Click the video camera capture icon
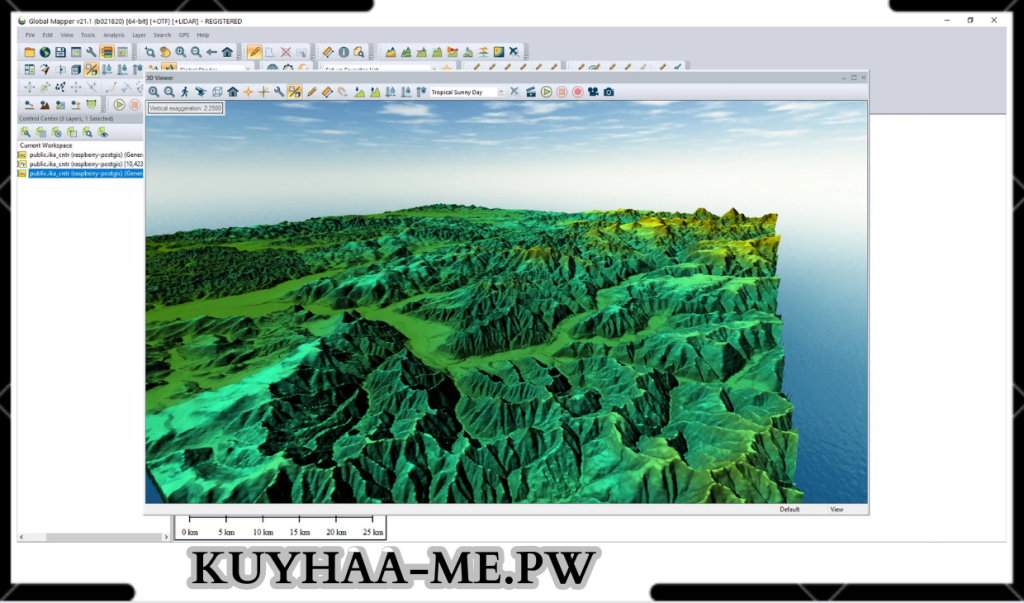 click(x=593, y=92)
